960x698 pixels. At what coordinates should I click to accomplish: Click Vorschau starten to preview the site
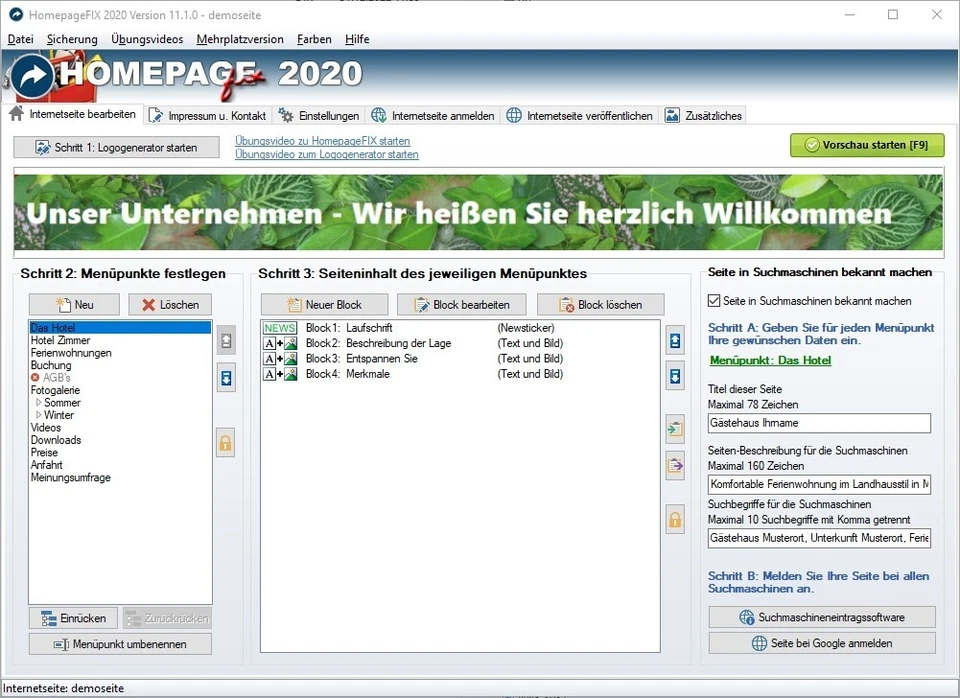coord(866,145)
